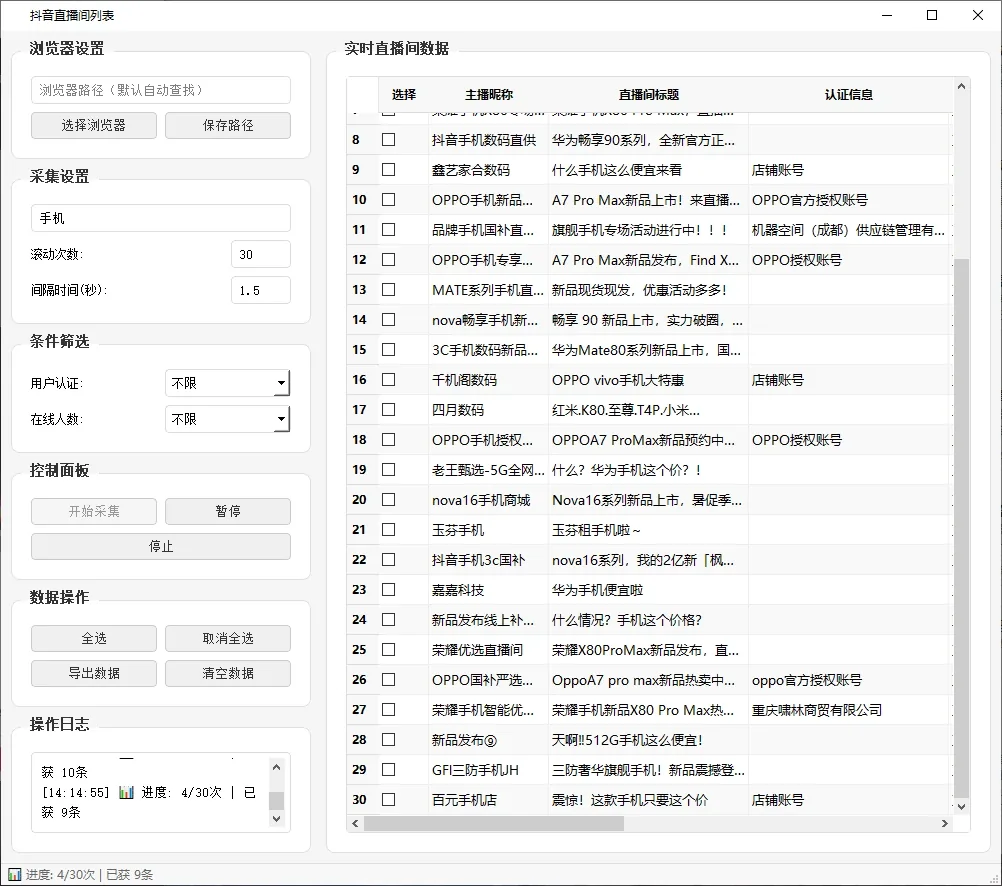Click the progress chart icon in status bar

point(14,874)
